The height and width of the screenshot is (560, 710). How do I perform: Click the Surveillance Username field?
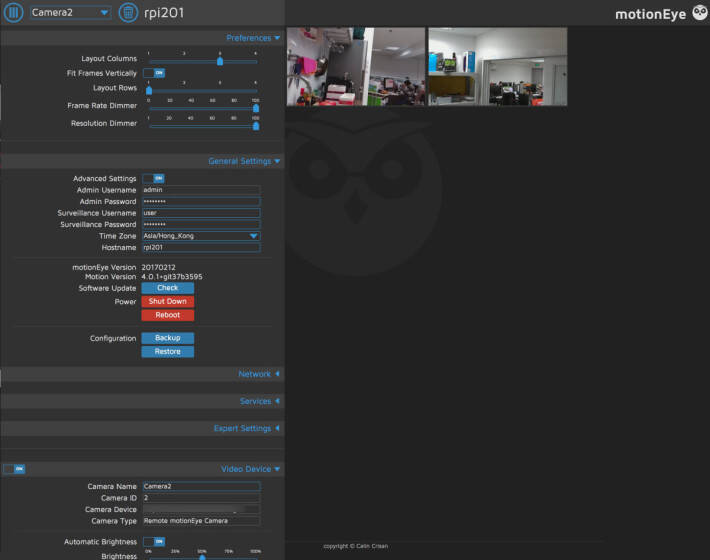point(201,213)
